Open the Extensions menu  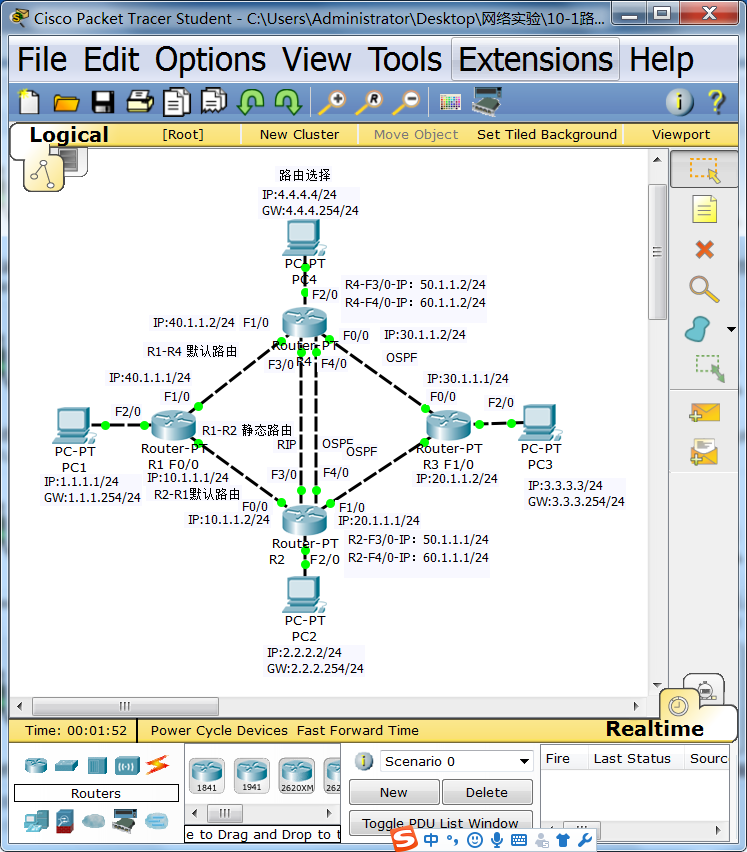click(536, 59)
